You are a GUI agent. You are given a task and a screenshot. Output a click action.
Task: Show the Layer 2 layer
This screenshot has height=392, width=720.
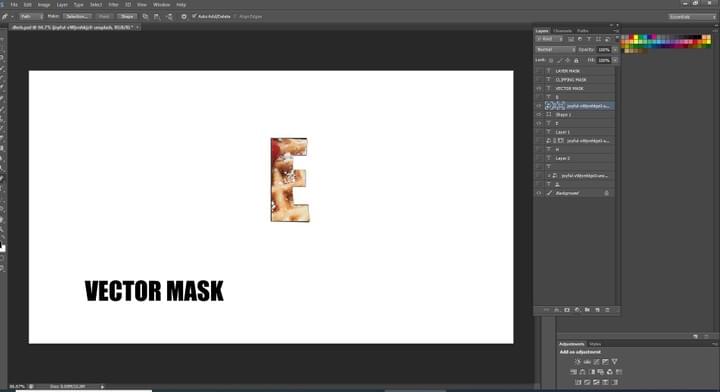coord(539,158)
